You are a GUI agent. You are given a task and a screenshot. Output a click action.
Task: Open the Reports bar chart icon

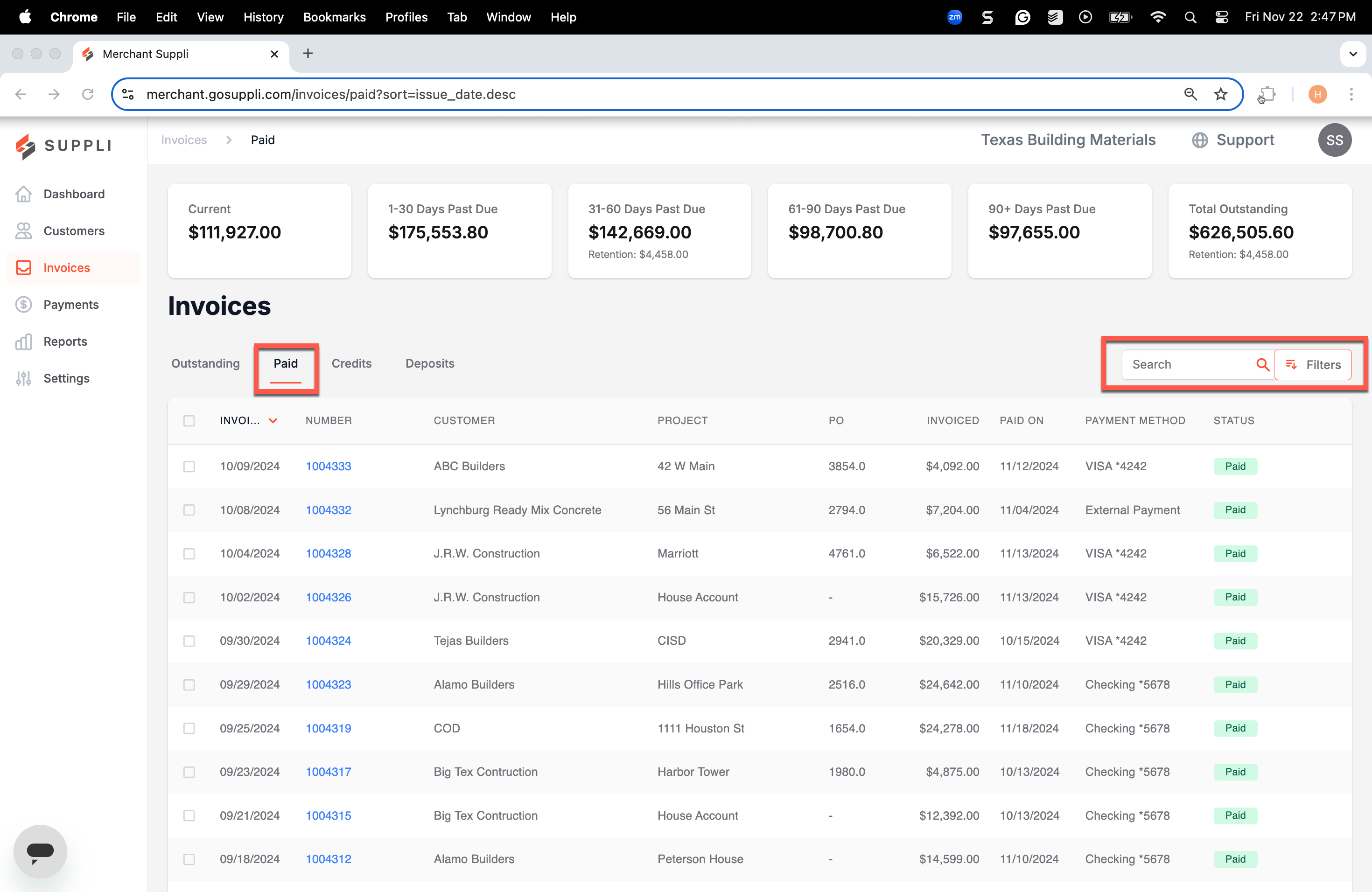point(24,341)
